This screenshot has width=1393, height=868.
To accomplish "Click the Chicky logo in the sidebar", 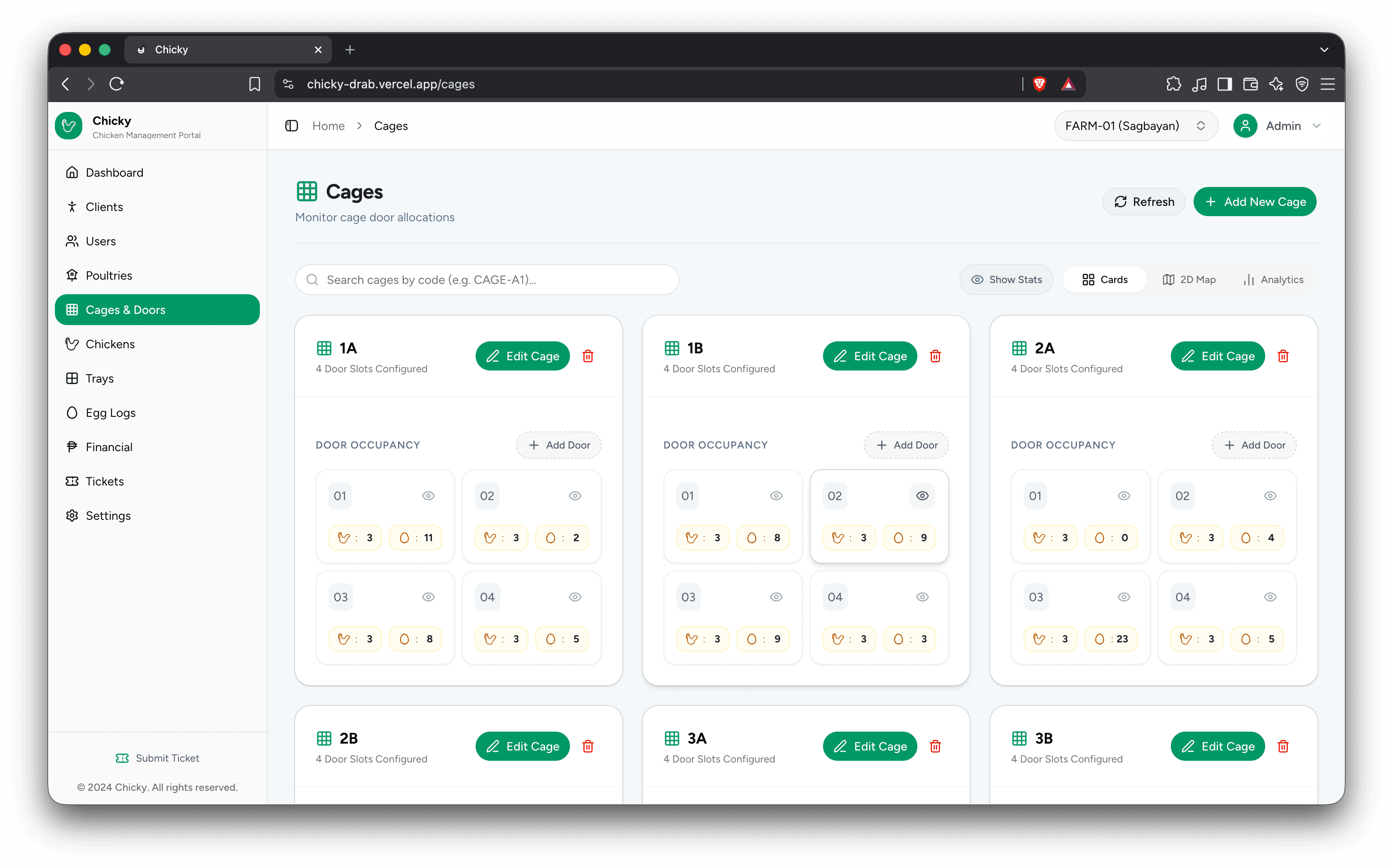I will point(69,126).
